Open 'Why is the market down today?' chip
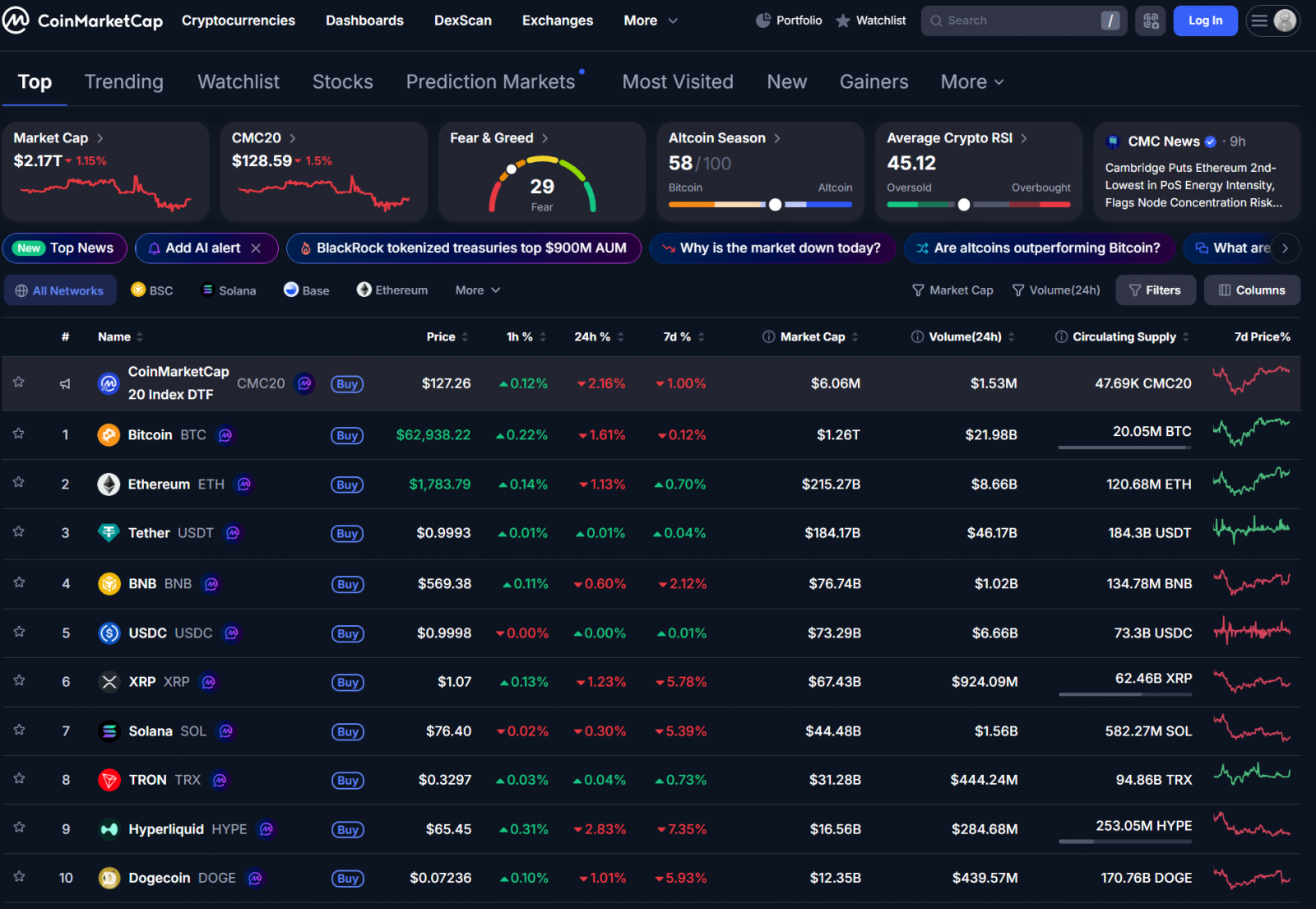The height and width of the screenshot is (909, 1316). [x=772, y=248]
